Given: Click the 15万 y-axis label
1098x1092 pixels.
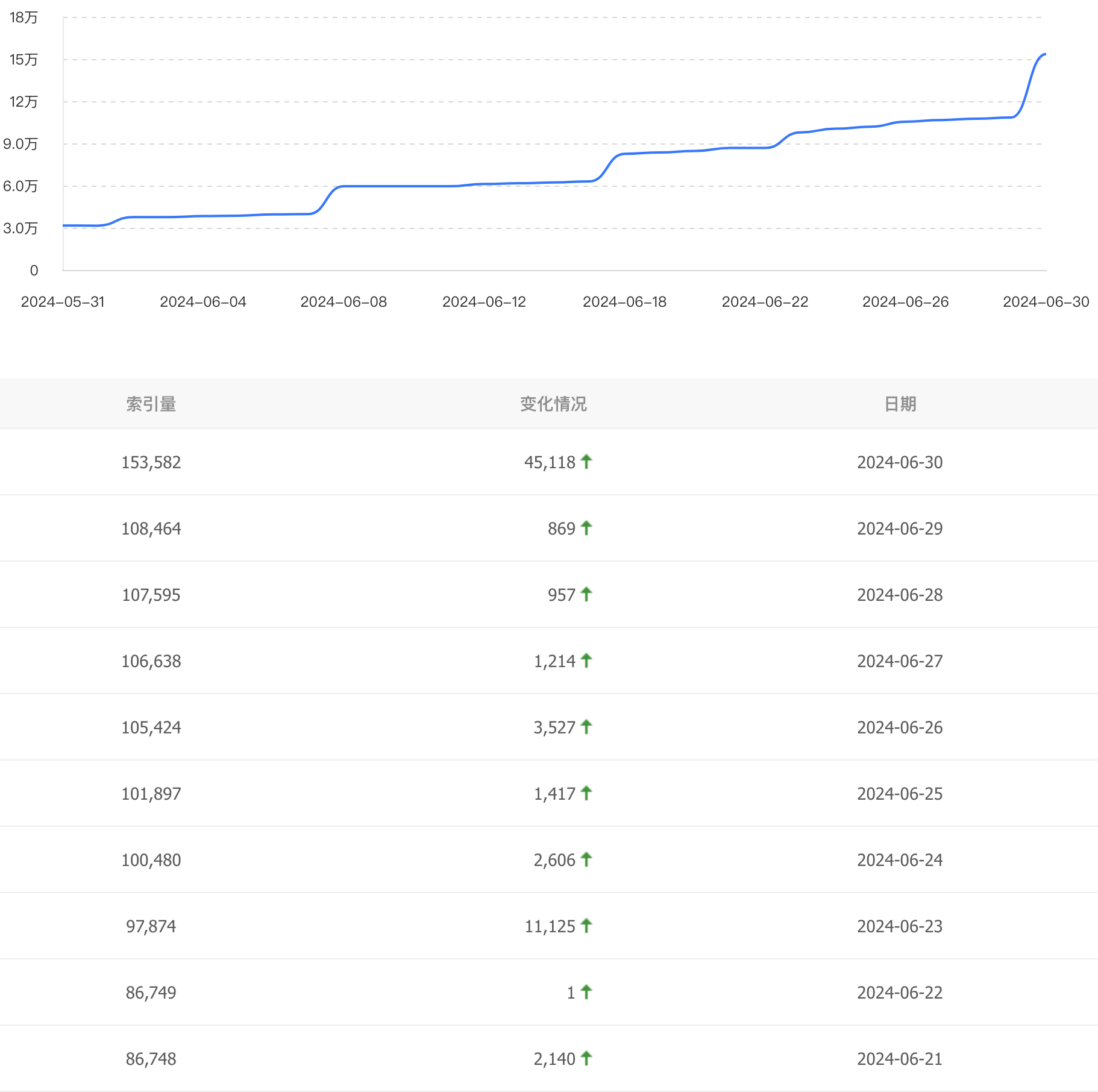Looking at the screenshot, I should point(24,60).
